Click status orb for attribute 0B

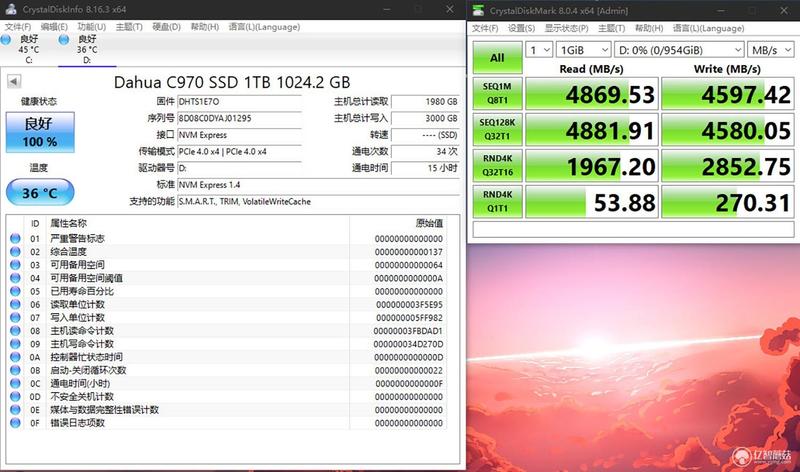coord(15,370)
